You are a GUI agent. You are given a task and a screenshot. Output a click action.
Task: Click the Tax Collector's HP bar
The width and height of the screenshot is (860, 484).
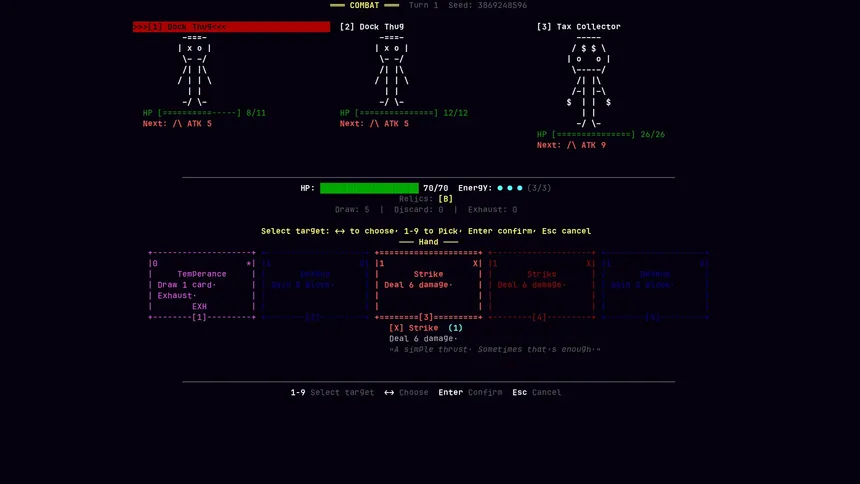(587, 134)
